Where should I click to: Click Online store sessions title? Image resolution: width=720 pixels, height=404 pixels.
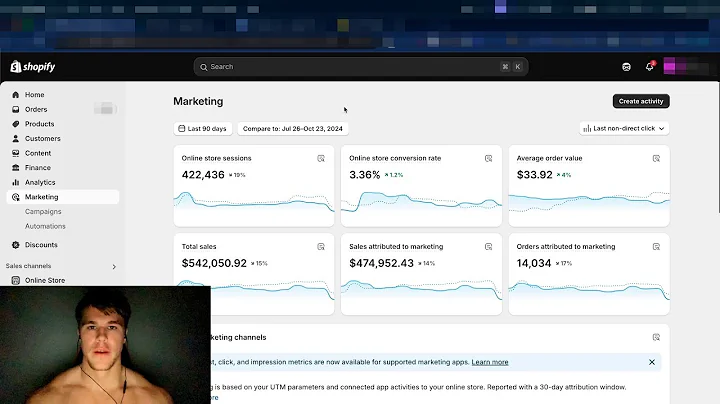pyautogui.click(x=216, y=158)
